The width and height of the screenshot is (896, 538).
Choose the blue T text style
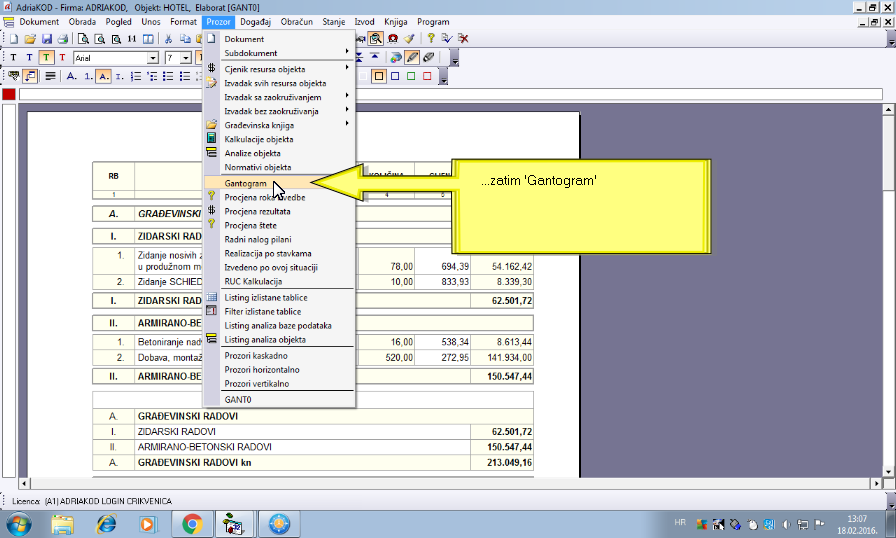pos(29,58)
